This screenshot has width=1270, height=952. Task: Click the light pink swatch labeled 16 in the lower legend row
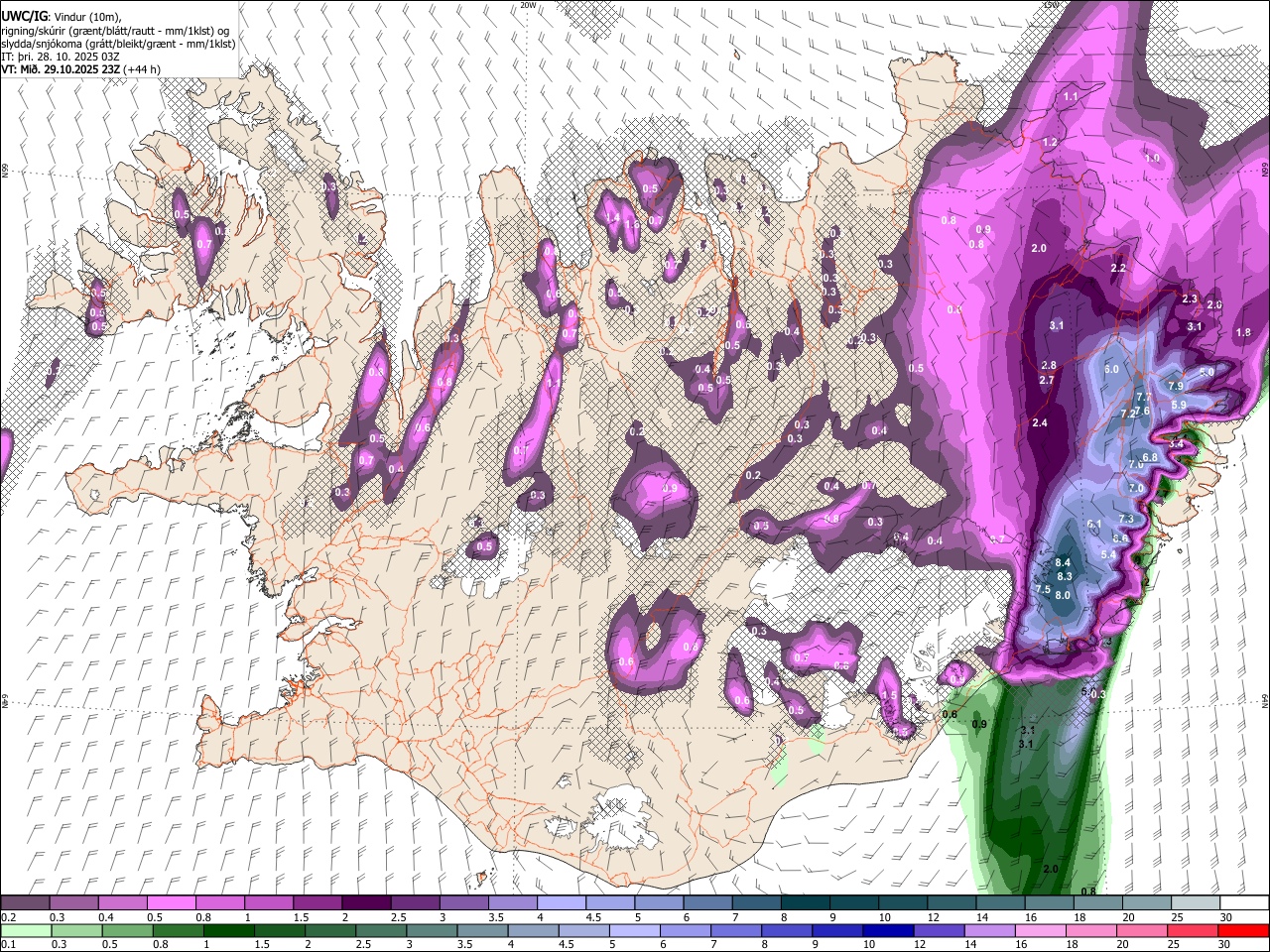(1039, 931)
